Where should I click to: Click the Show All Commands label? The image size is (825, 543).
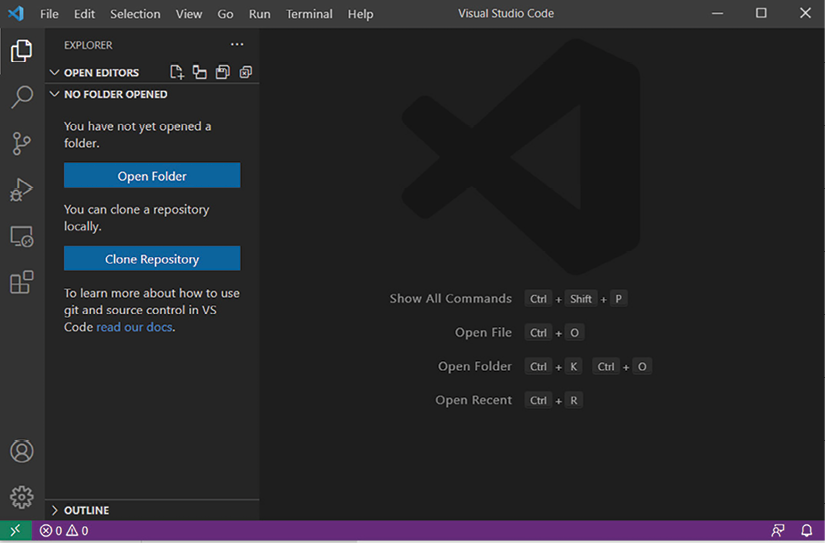coord(450,299)
